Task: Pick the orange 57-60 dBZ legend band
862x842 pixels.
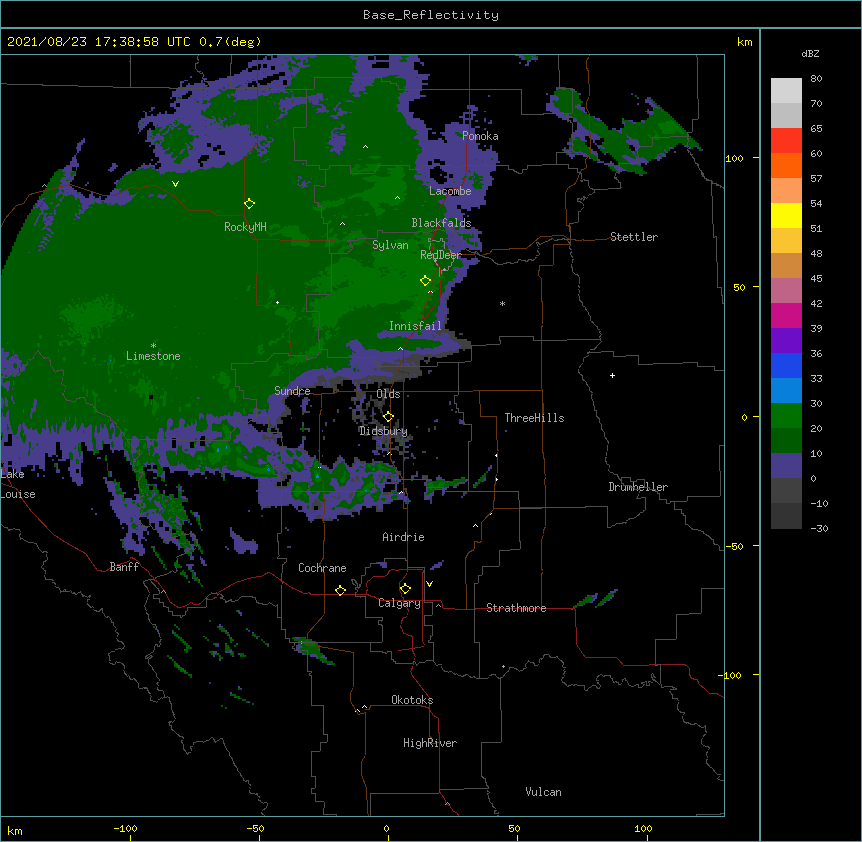Action: coord(786,165)
